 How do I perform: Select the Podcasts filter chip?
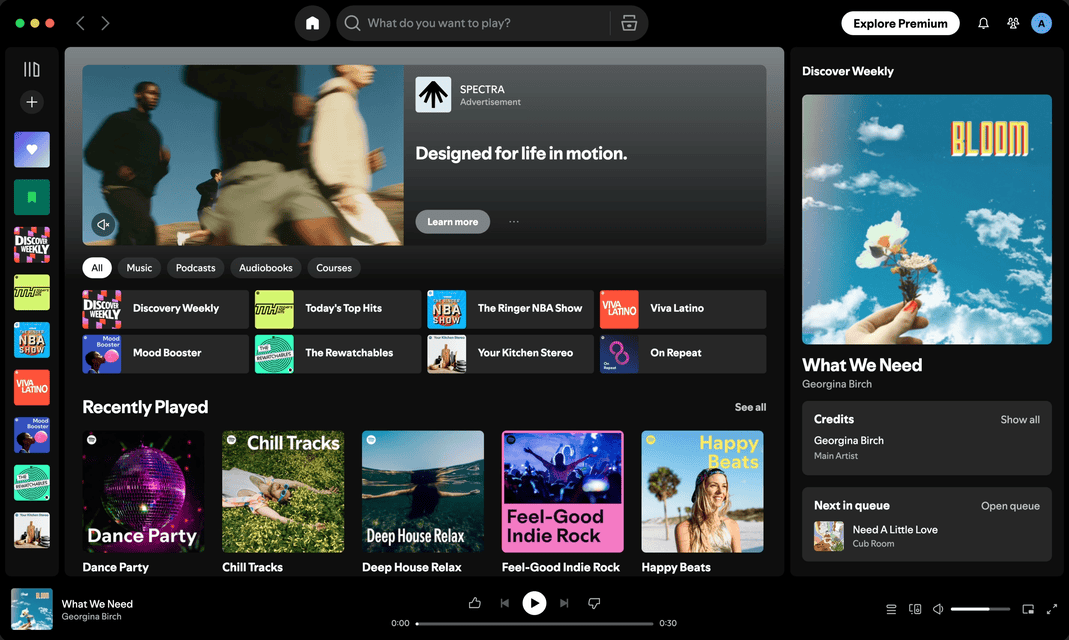196,268
